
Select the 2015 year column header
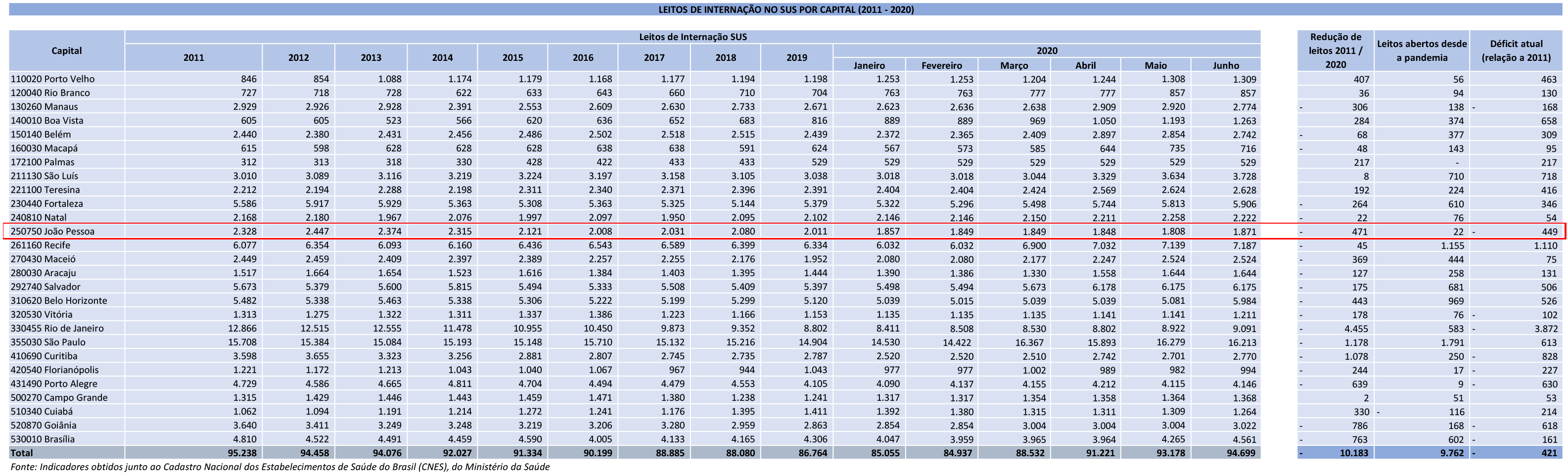(x=512, y=58)
